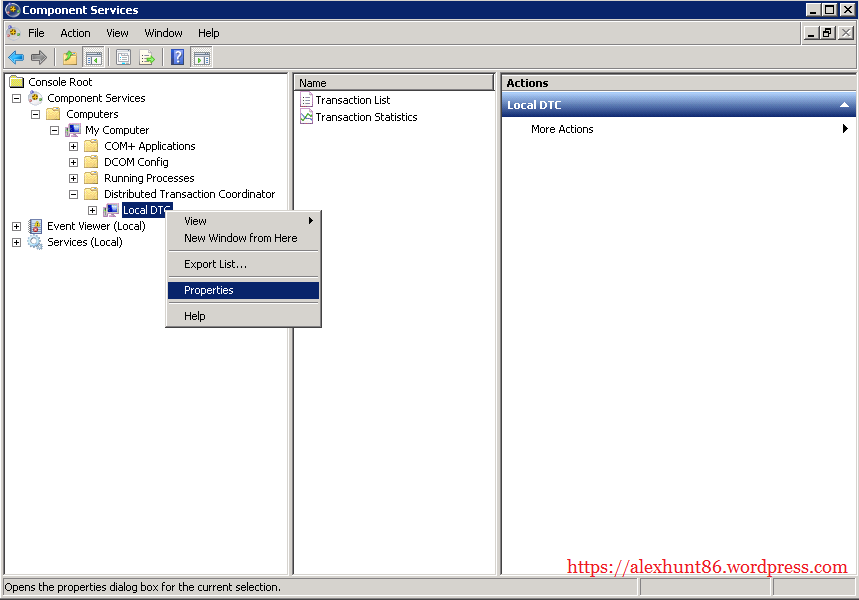Image resolution: width=859 pixels, height=600 pixels.
Task: Open the Action menu
Action: (75, 33)
